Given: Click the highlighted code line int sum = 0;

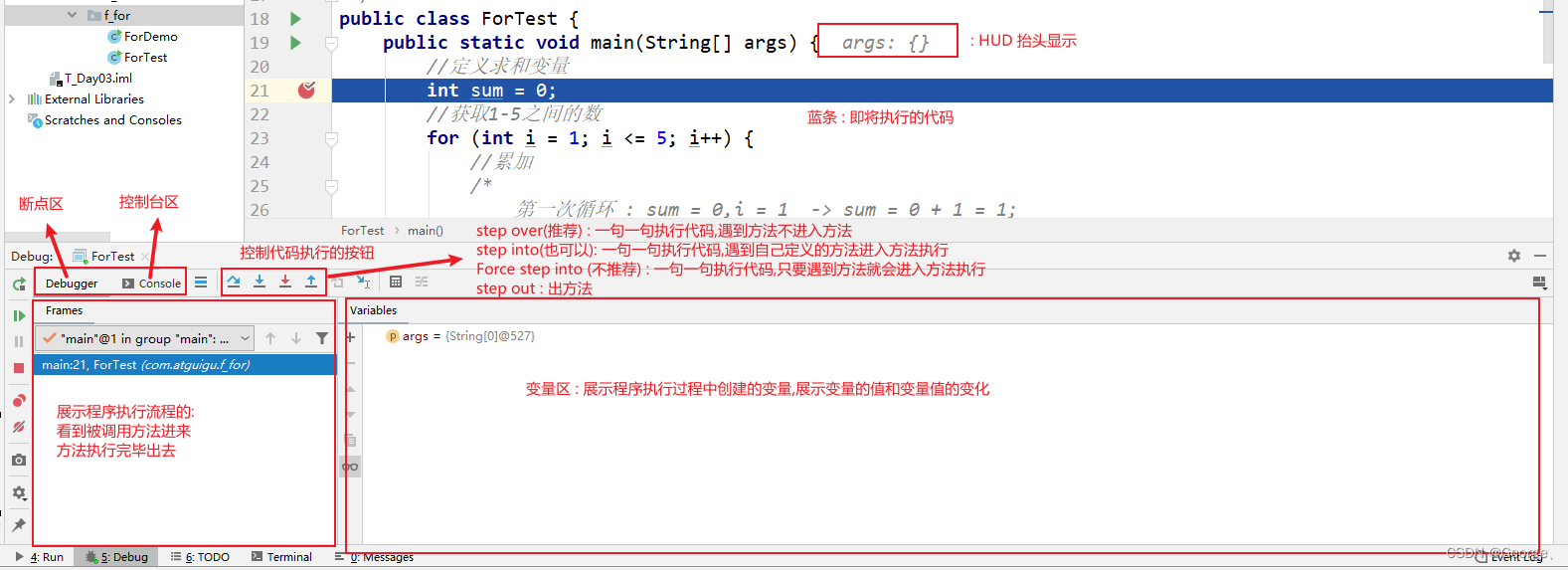Looking at the screenshot, I should tap(491, 91).
